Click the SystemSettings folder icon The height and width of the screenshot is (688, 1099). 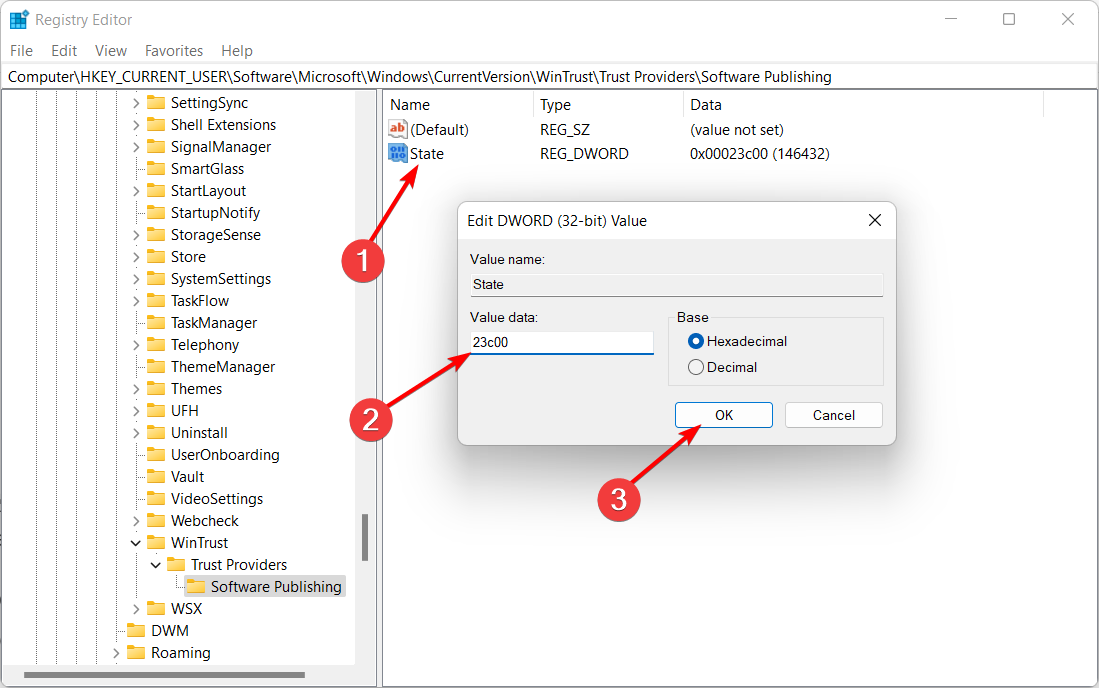click(156, 279)
